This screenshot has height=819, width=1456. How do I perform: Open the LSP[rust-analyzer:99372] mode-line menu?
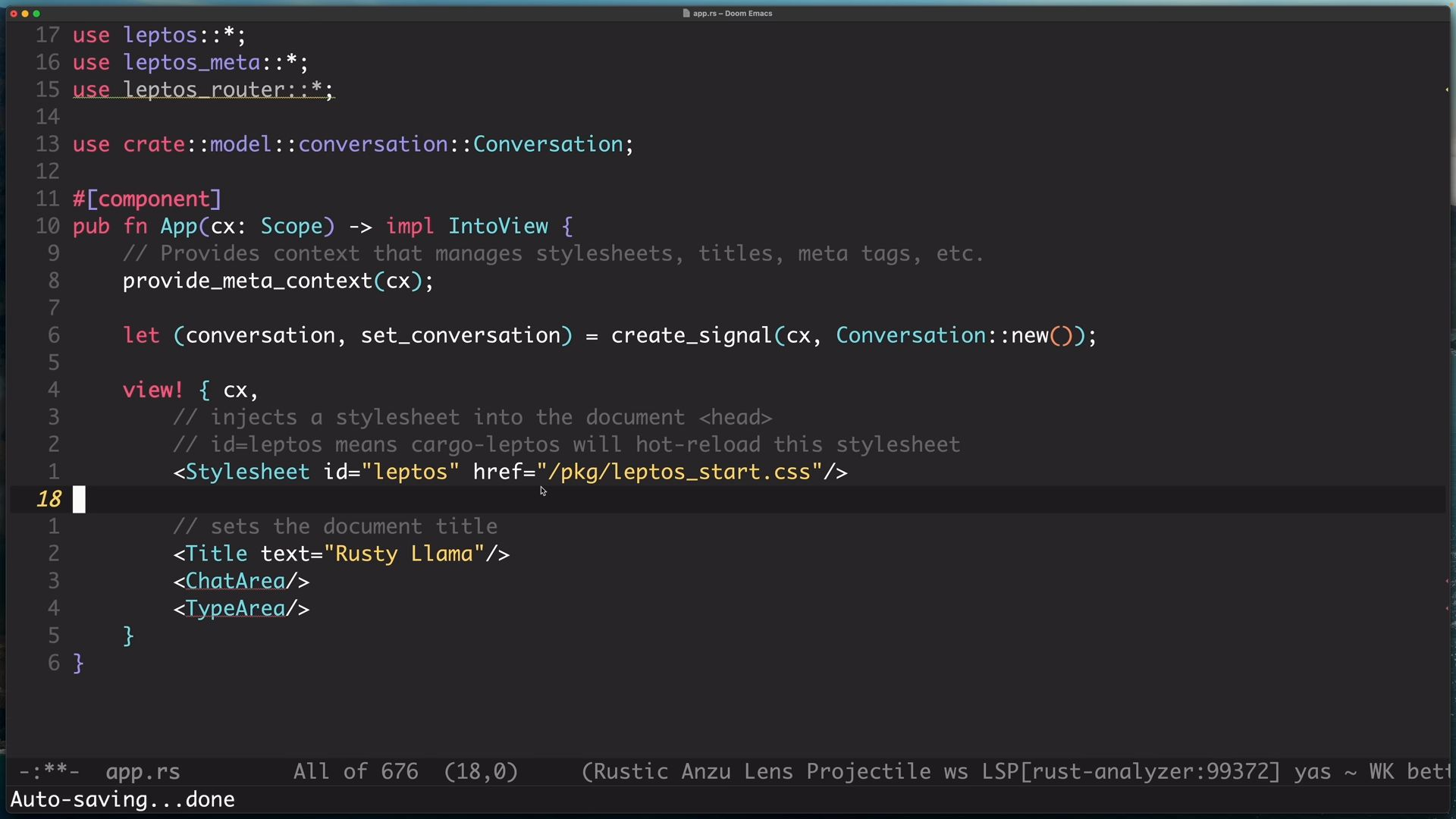[1131, 772]
